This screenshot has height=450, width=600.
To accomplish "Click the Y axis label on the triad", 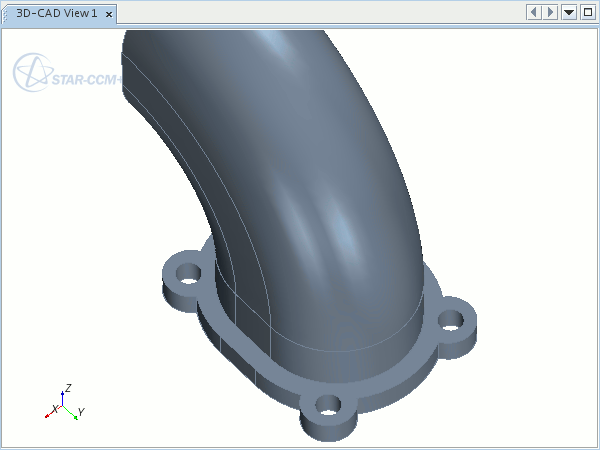I will pos(81,411).
